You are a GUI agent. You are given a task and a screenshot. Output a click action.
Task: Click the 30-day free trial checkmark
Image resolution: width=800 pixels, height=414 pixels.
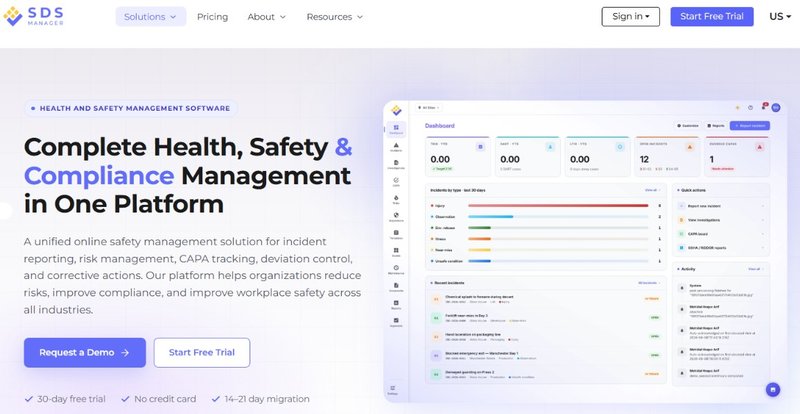pos(29,399)
